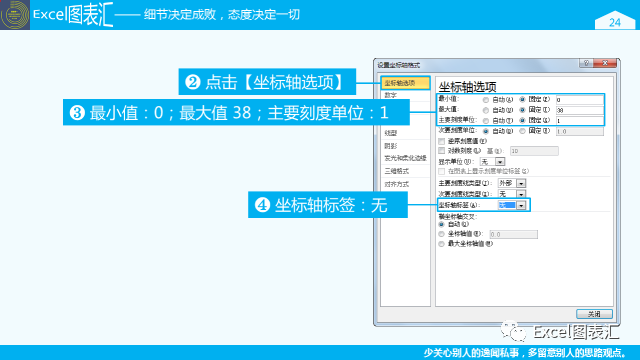Viewport: 640px width, 360px height.
Task: Click the 关闭 button
Action: point(594,314)
